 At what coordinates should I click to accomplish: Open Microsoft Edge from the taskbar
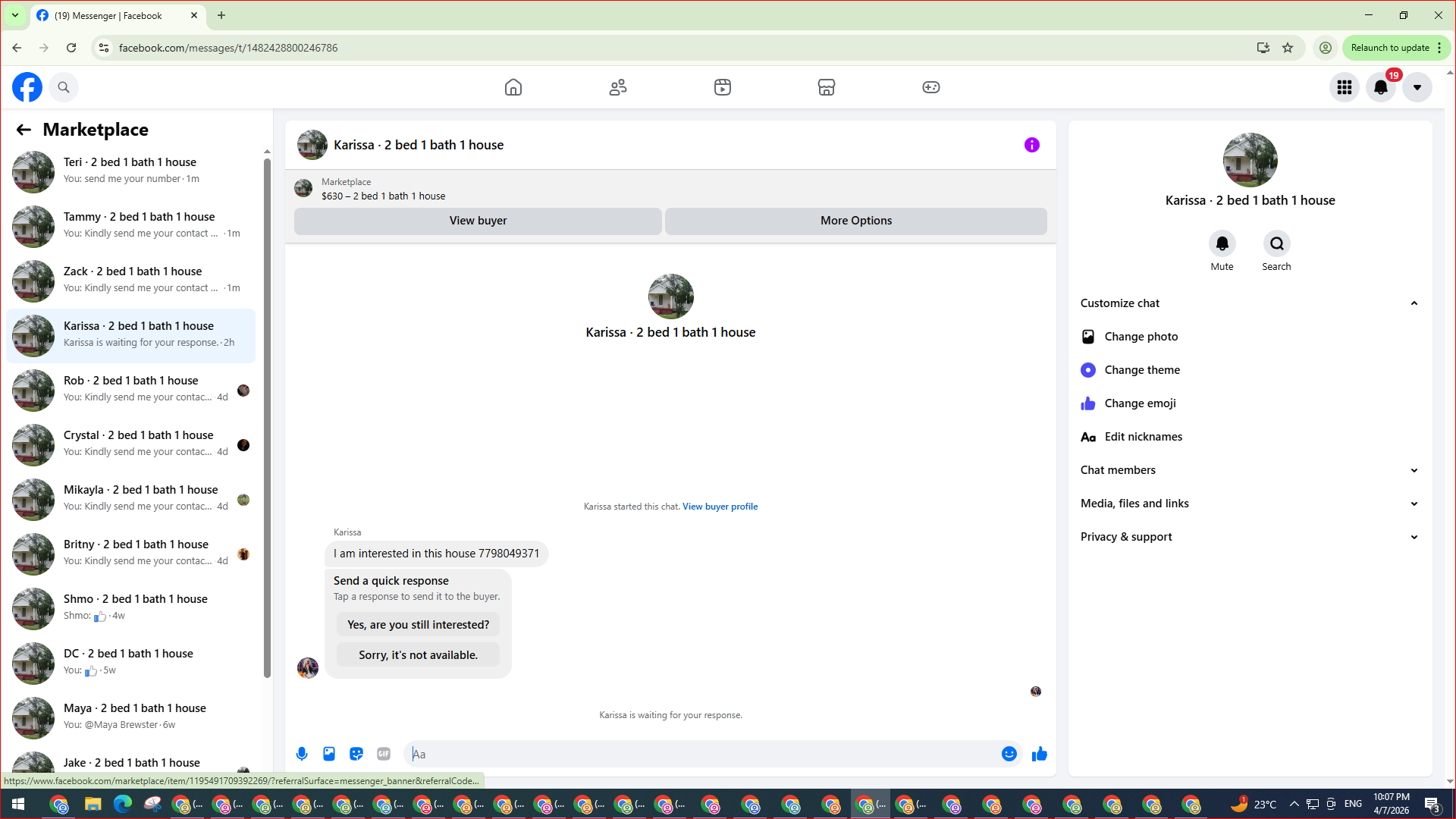(122, 804)
